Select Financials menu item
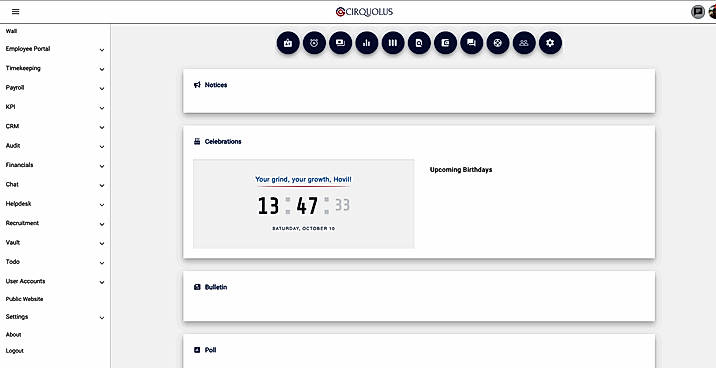 tap(19, 165)
